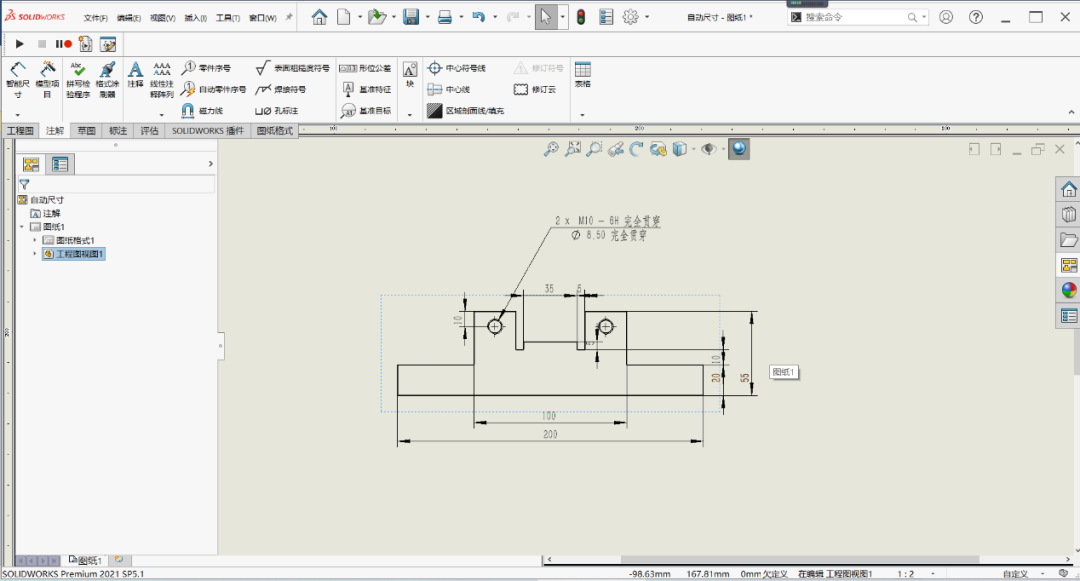Insert a Revision Cloud (修订云)
Screen dimensions: 1080x581
(x=534, y=89)
